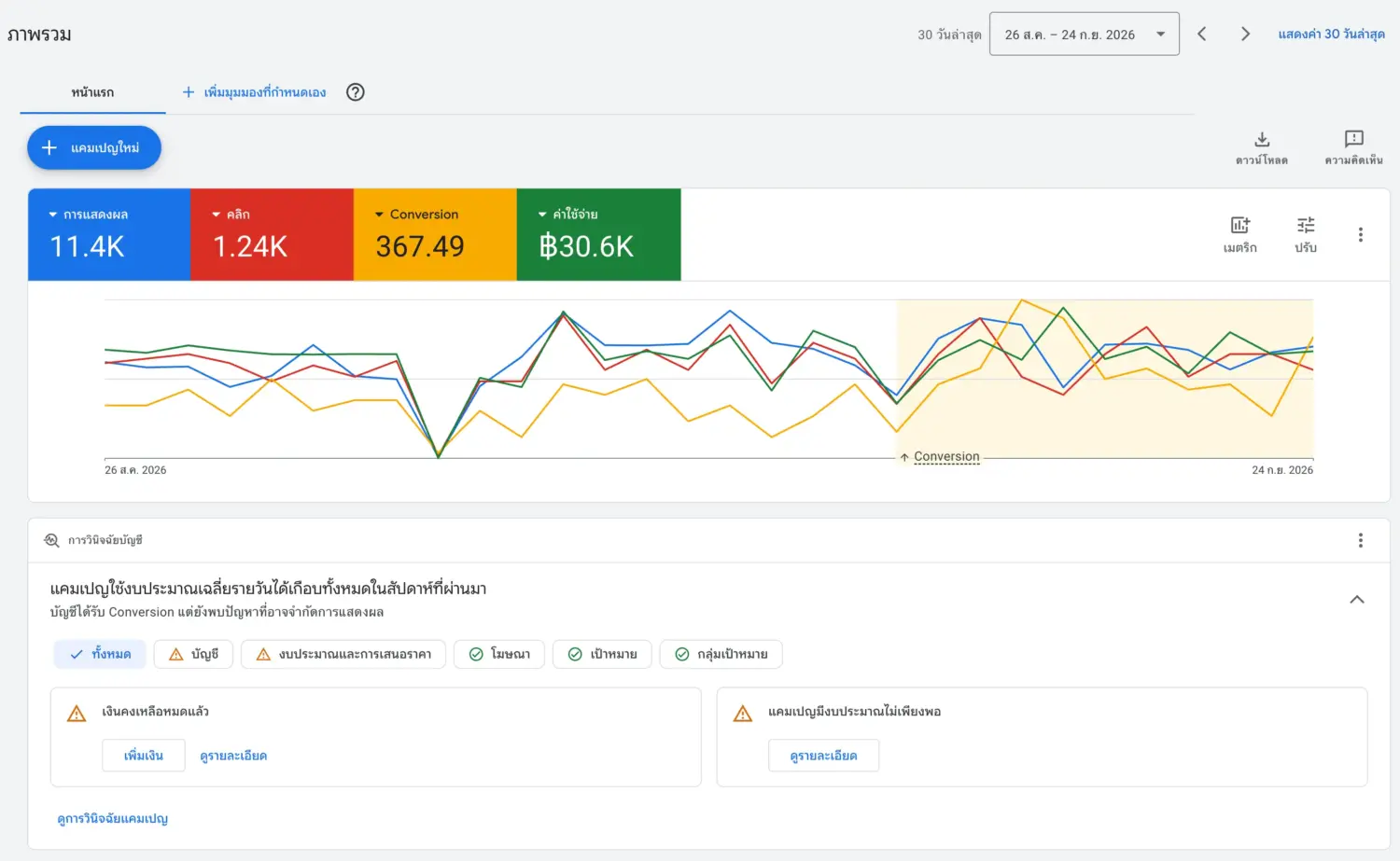Screen dimensions: 1400x861
Task: Click the แคมเปญใช้งบประมาณเฉลี่ยรายวัน diagnostic heading
Action: click(268, 589)
